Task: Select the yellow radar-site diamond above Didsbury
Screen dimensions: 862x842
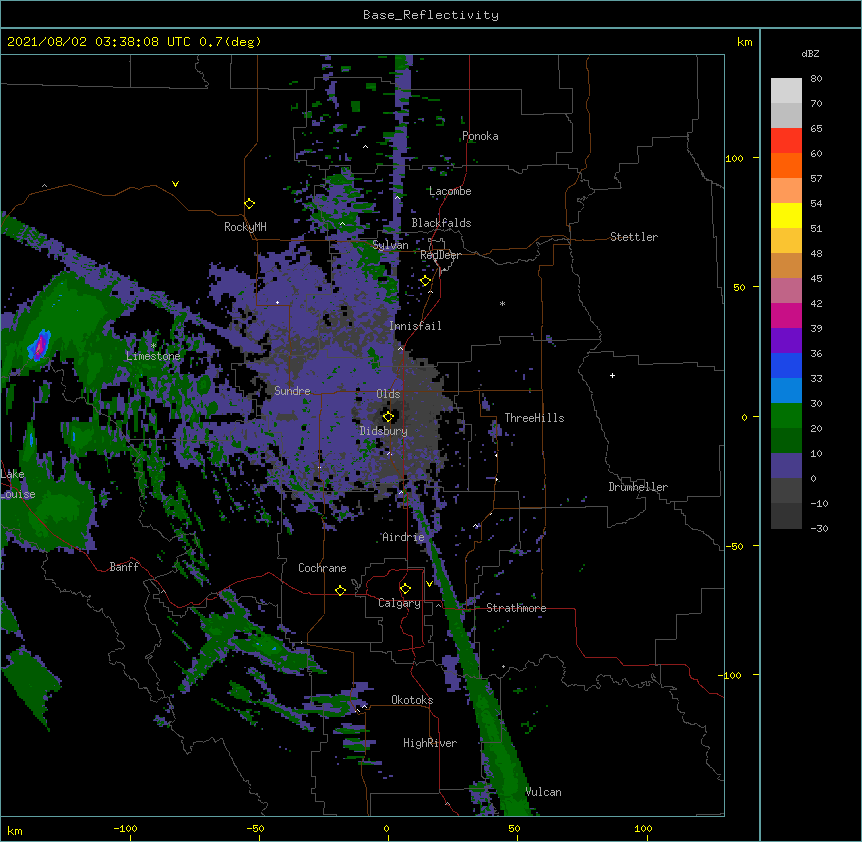Action: click(388, 416)
